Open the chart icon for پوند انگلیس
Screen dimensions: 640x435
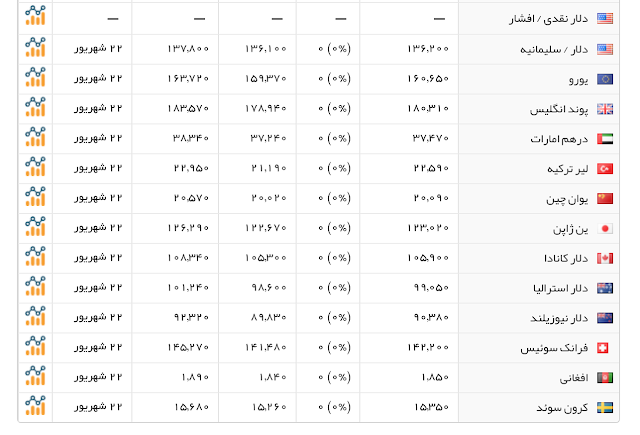tap(35, 107)
